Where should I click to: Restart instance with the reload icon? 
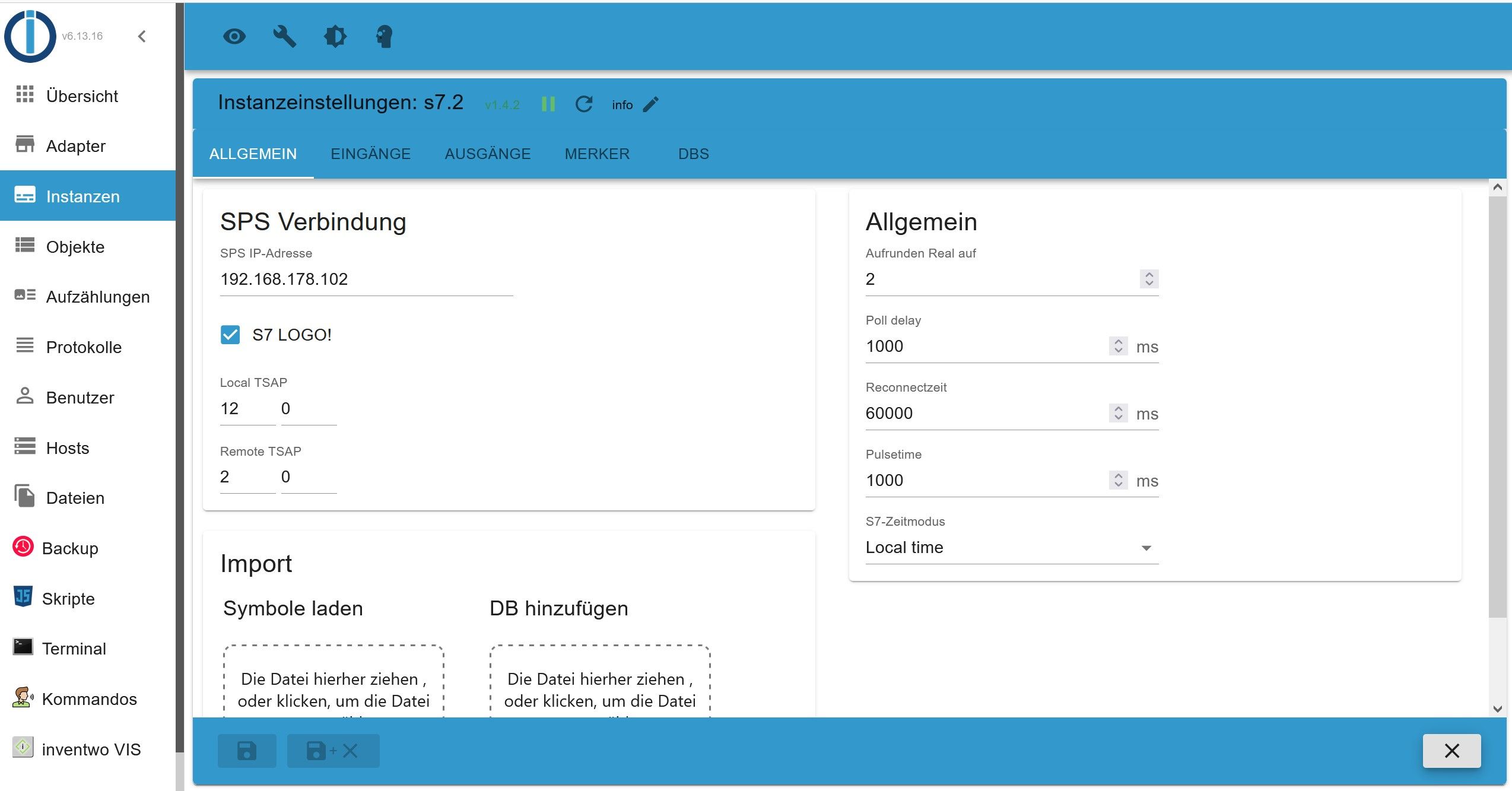click(584, 104)
